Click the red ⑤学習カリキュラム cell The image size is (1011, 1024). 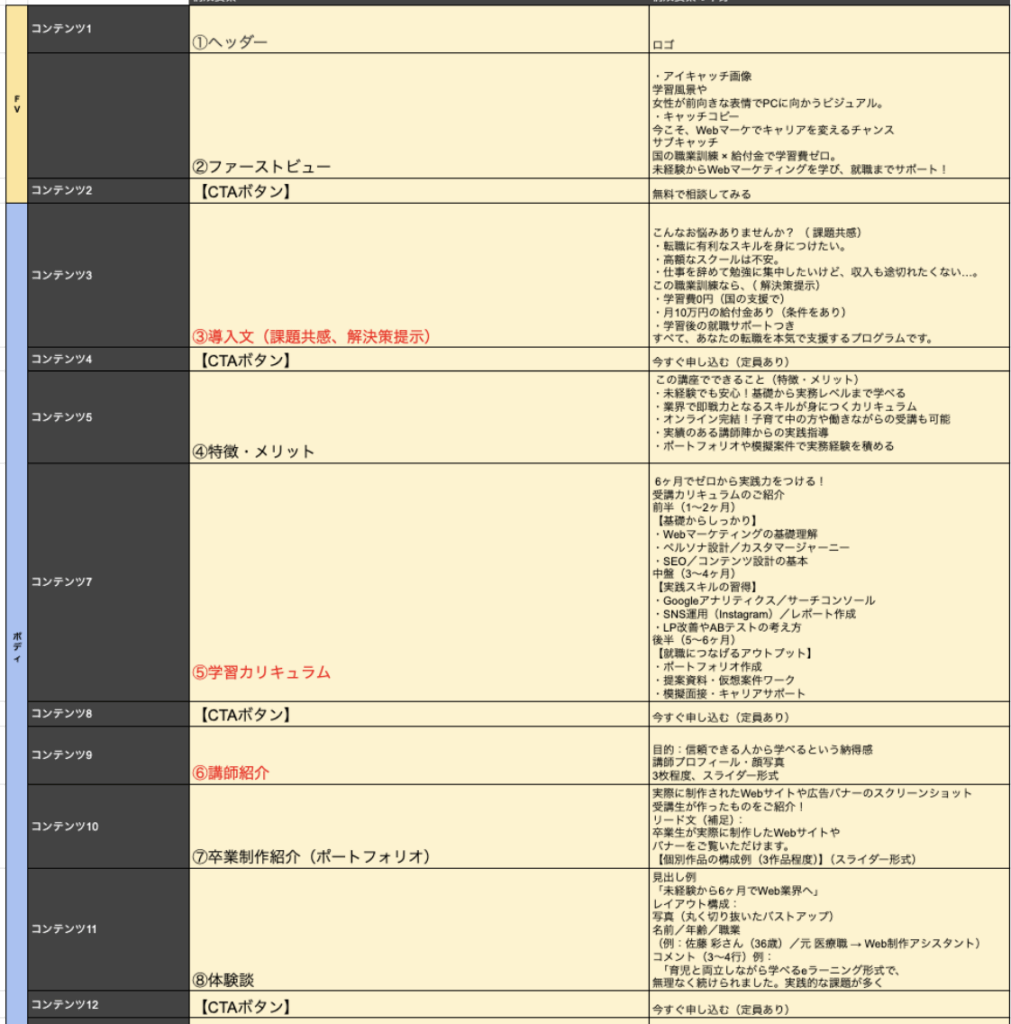(x=418, y=582)
